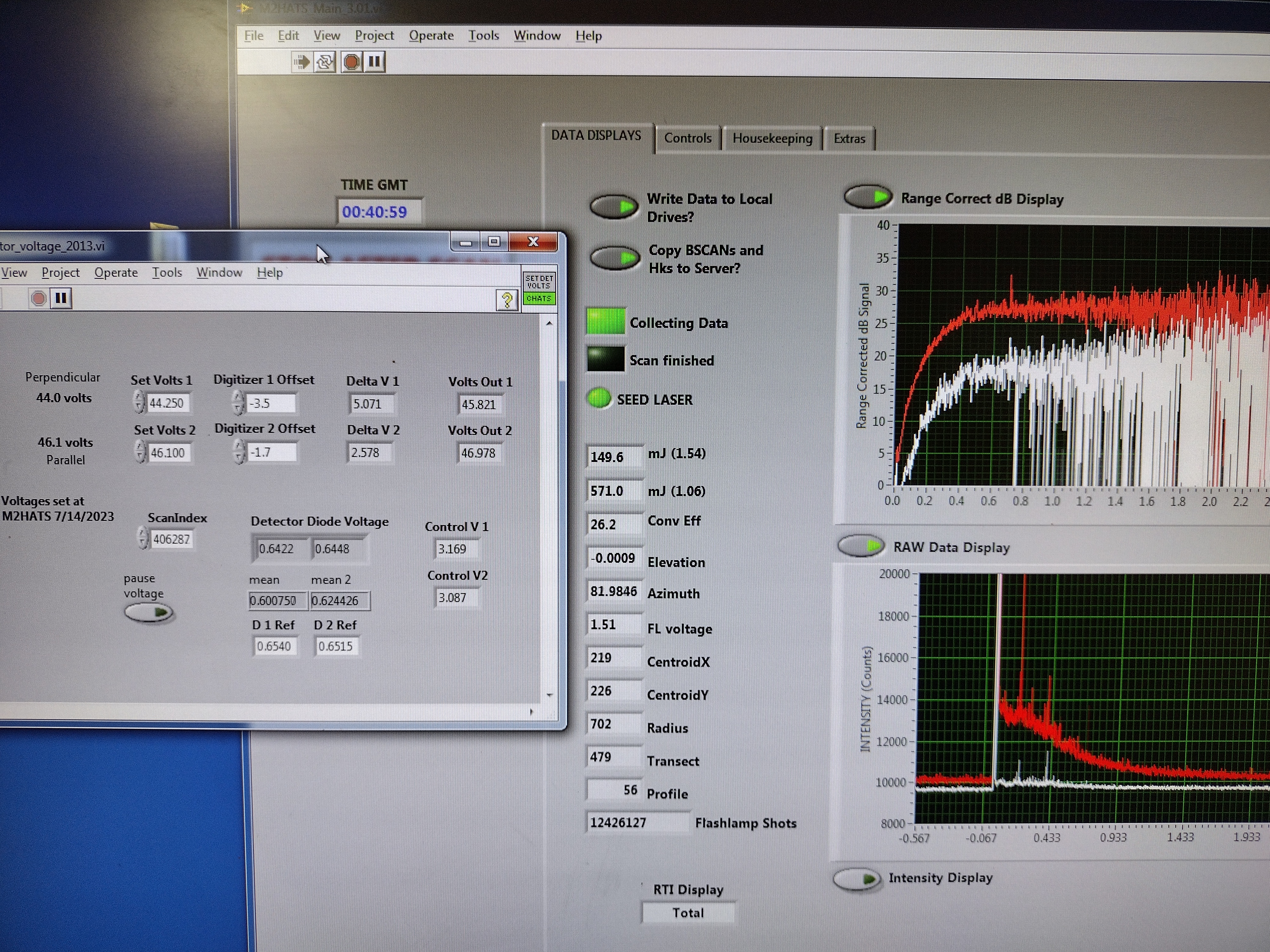Open context help question mark icon

tap(506, 300)
